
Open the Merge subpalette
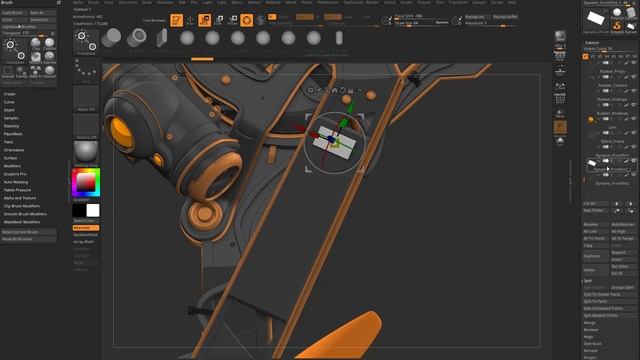click(x=589, y=323)
